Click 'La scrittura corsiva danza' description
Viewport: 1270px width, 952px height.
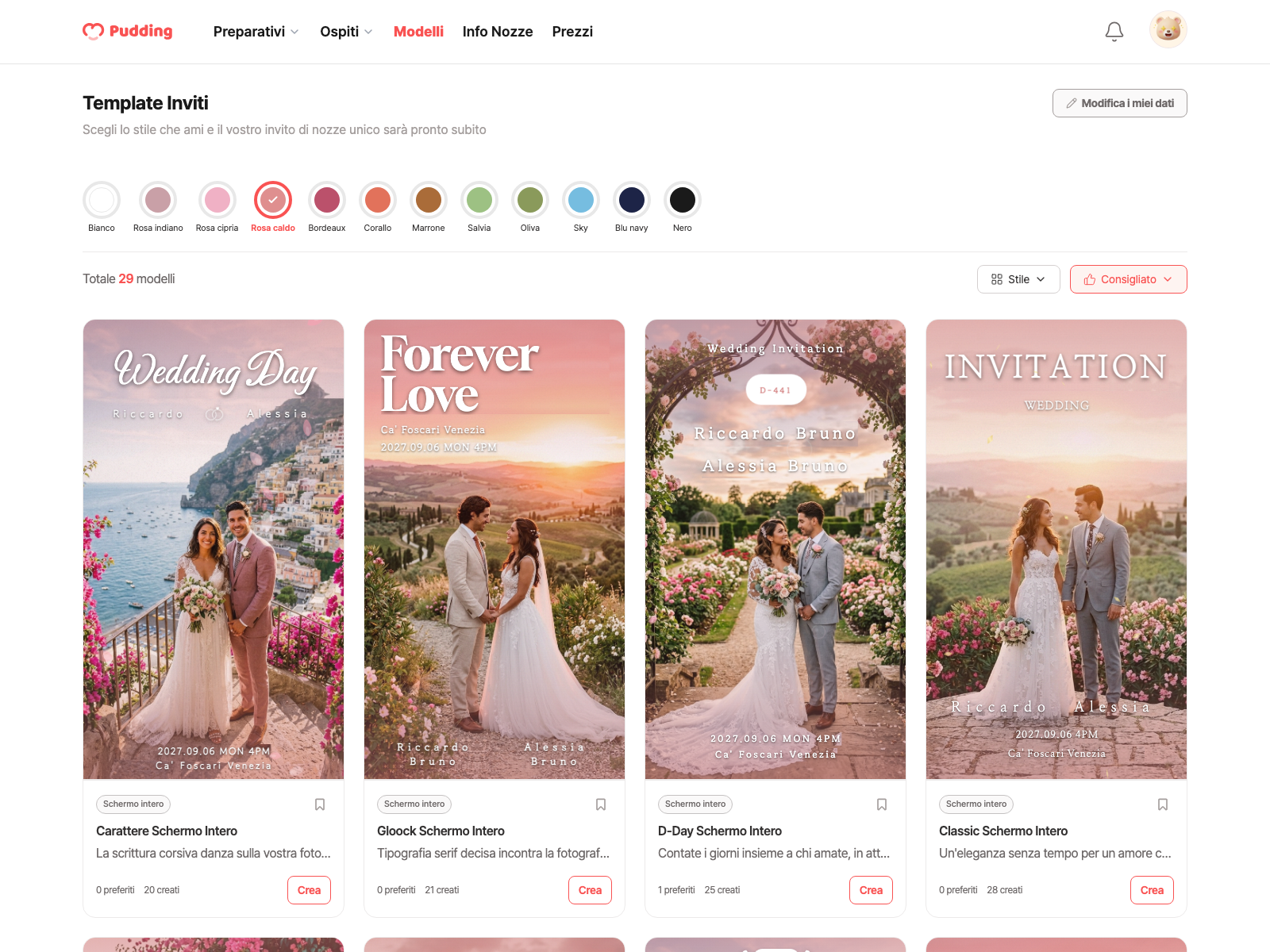tap(214, 854)
